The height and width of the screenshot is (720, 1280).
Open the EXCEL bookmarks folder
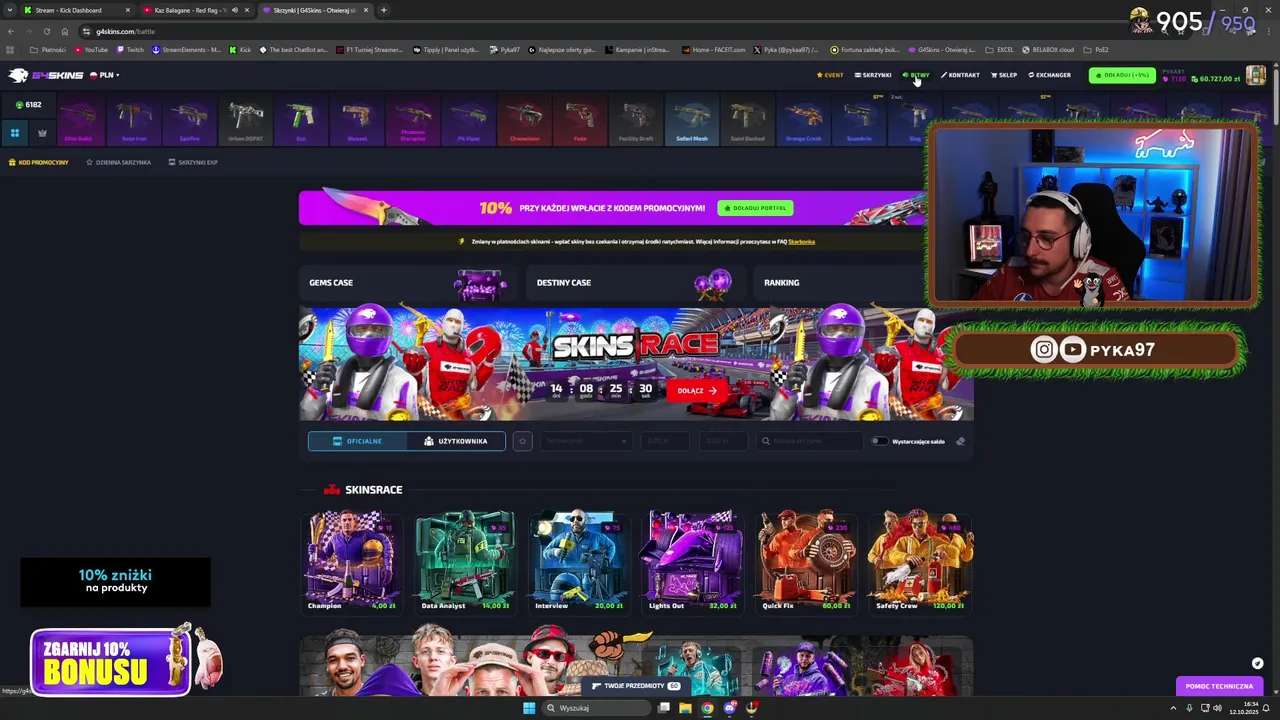click(999, 50)
